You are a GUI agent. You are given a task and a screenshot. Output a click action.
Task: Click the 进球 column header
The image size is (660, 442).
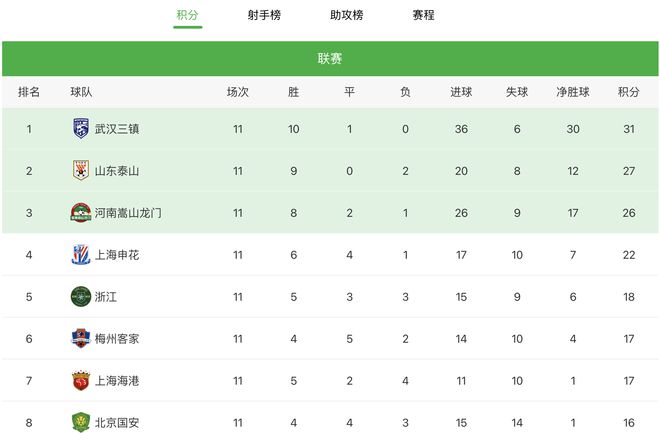tap(461, 92)
